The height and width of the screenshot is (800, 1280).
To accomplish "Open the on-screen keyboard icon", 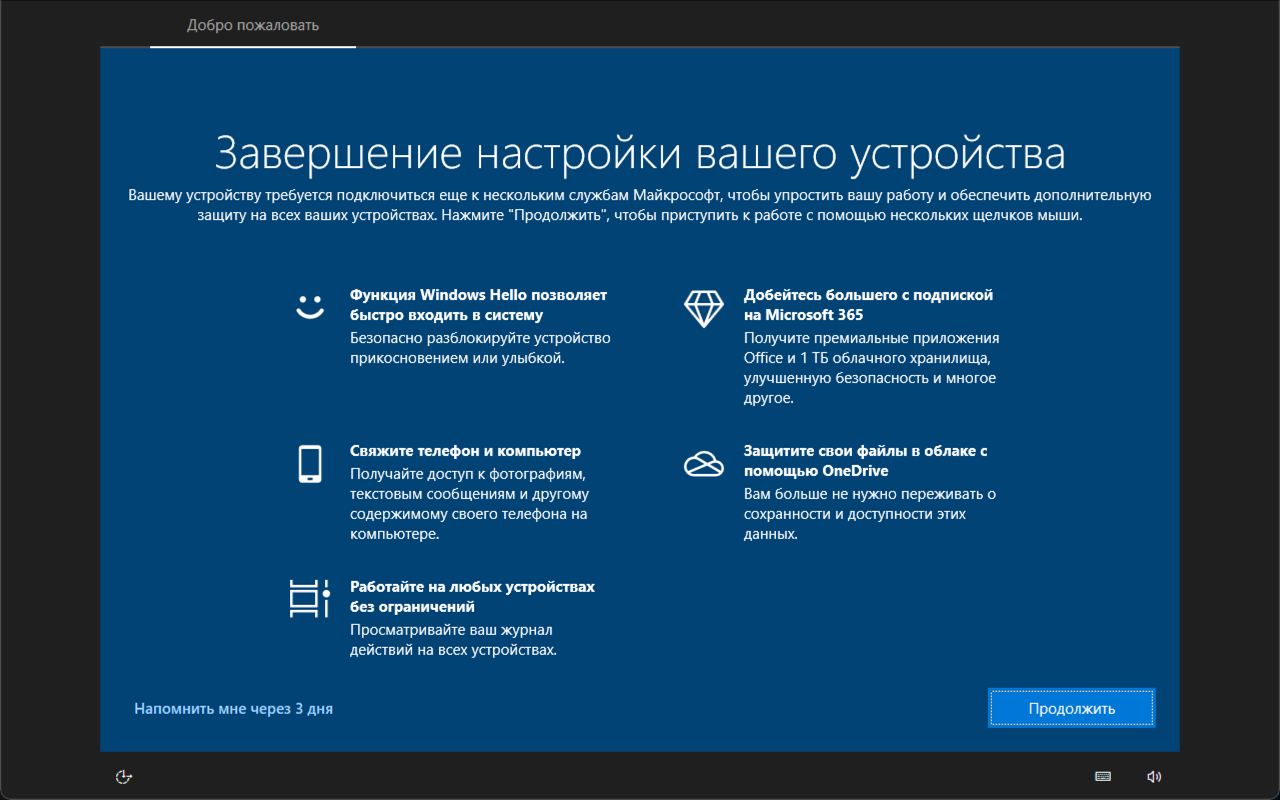I will [1103, 776].
